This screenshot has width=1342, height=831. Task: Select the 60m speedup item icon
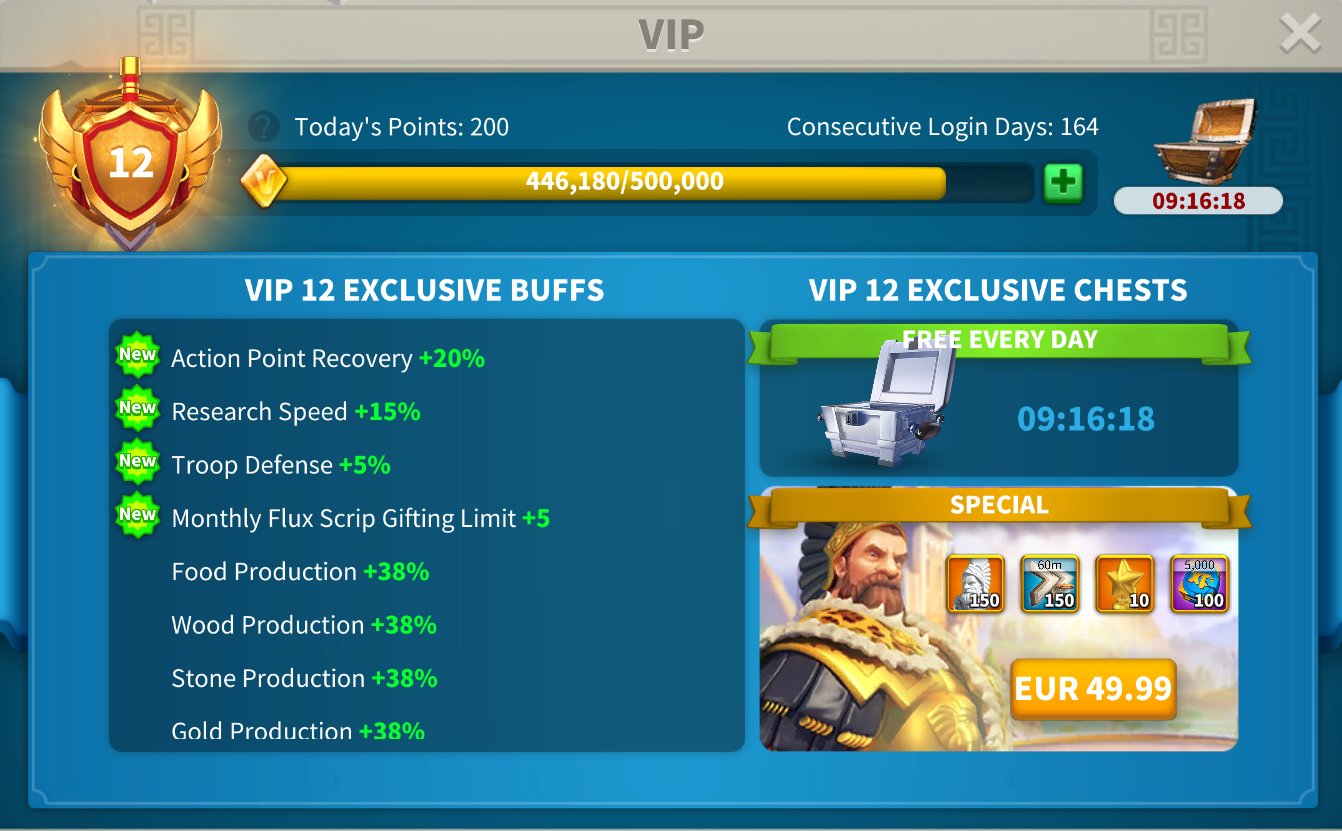click(1049, 584)
